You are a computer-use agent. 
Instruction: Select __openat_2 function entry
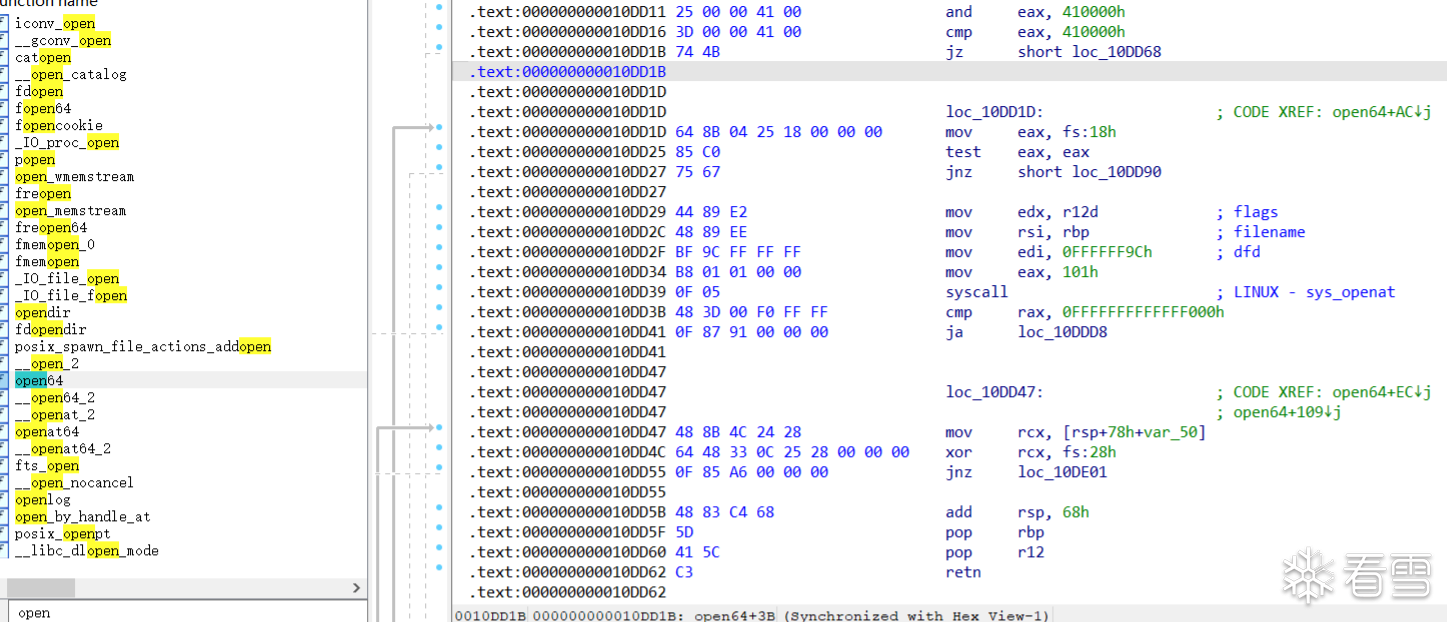coord(54,414)
